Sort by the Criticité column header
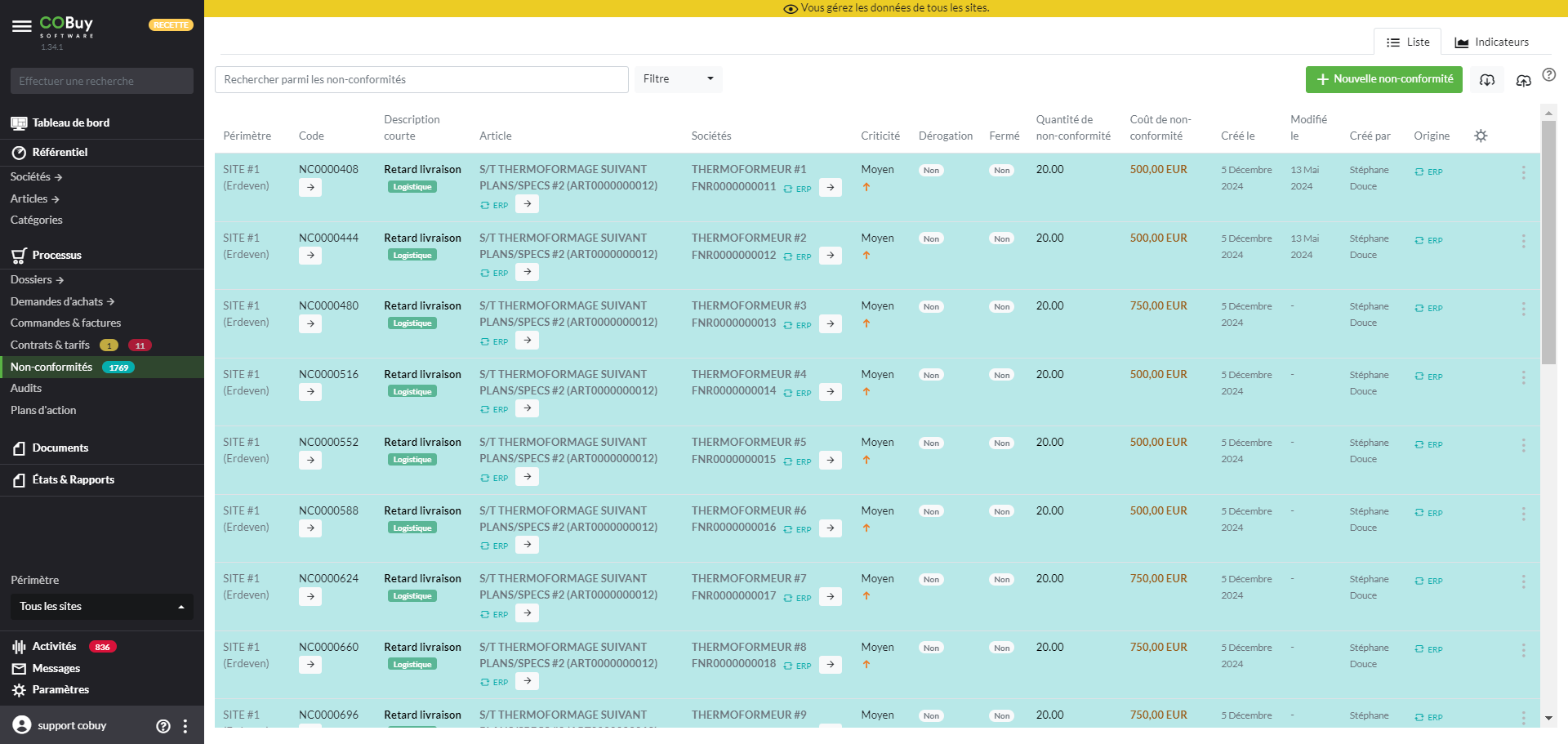1568x744 pixels. [x=880, y=136]
